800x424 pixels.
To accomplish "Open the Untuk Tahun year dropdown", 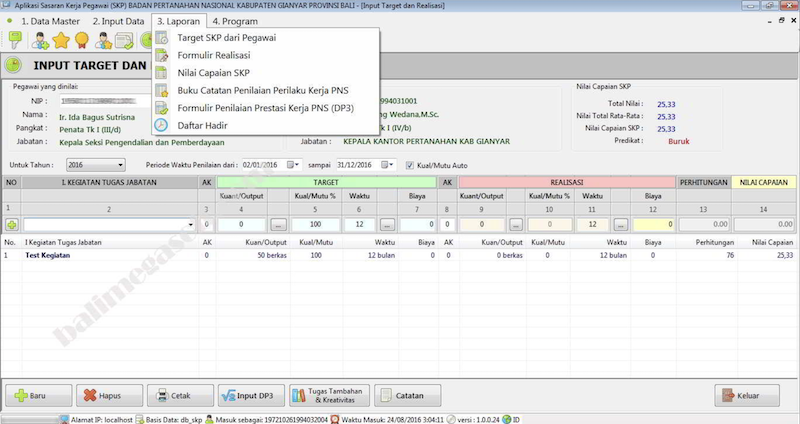I will point(104,165).
